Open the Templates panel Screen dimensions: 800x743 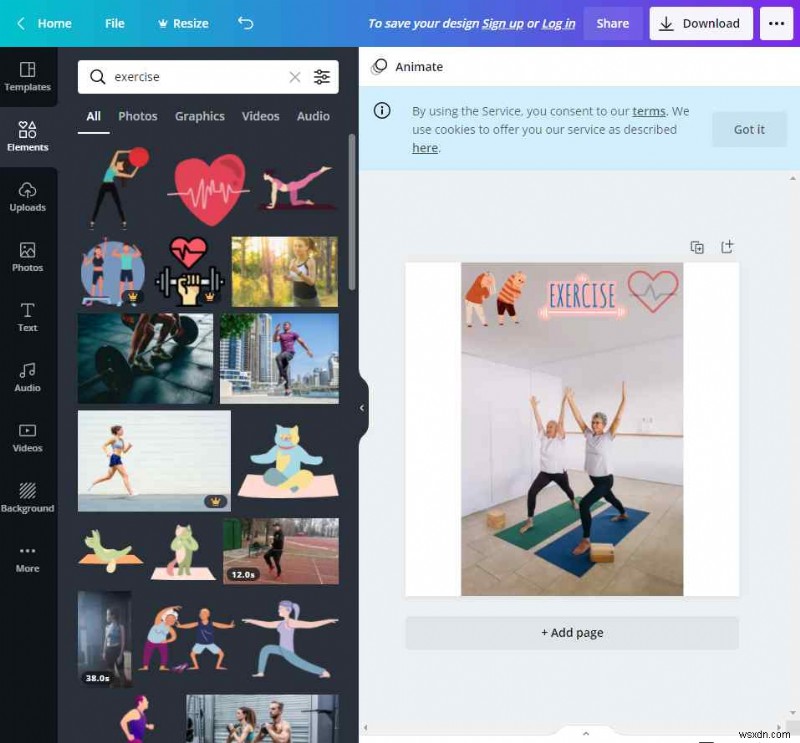tap(28, 77)
